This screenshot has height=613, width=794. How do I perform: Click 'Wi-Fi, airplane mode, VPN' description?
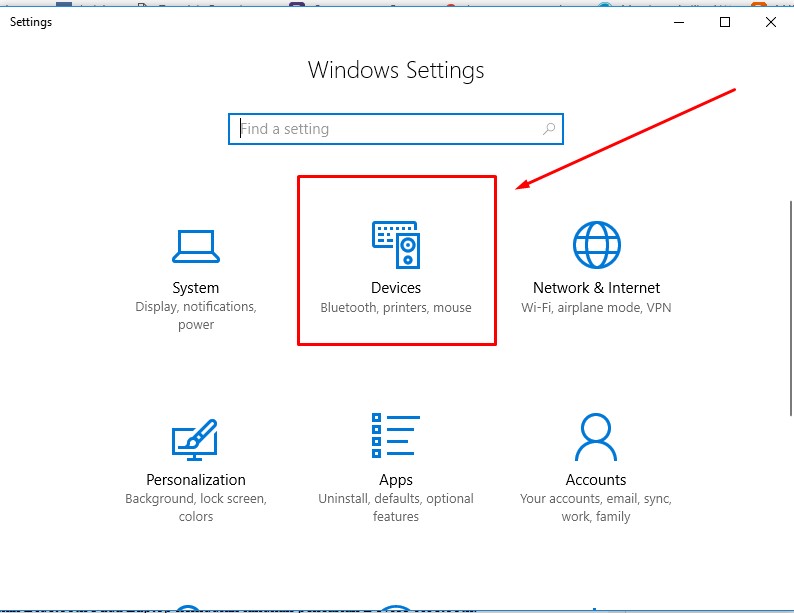[596, 307]
